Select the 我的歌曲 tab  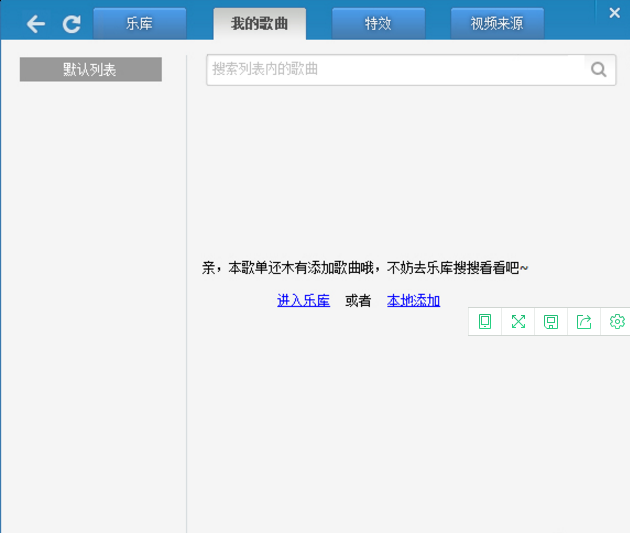259,23
